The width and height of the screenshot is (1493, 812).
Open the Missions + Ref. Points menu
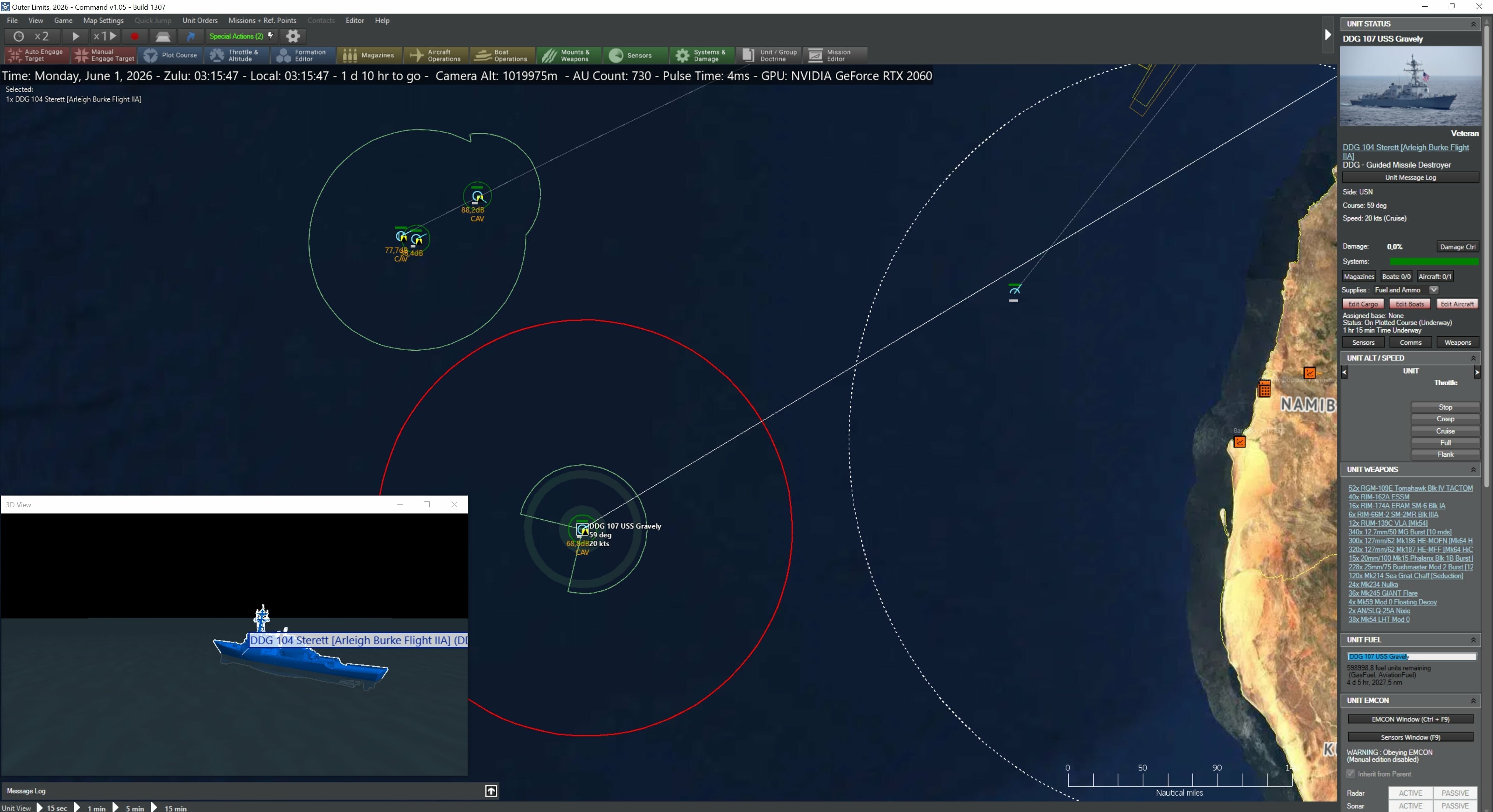(x=262, y=20)
